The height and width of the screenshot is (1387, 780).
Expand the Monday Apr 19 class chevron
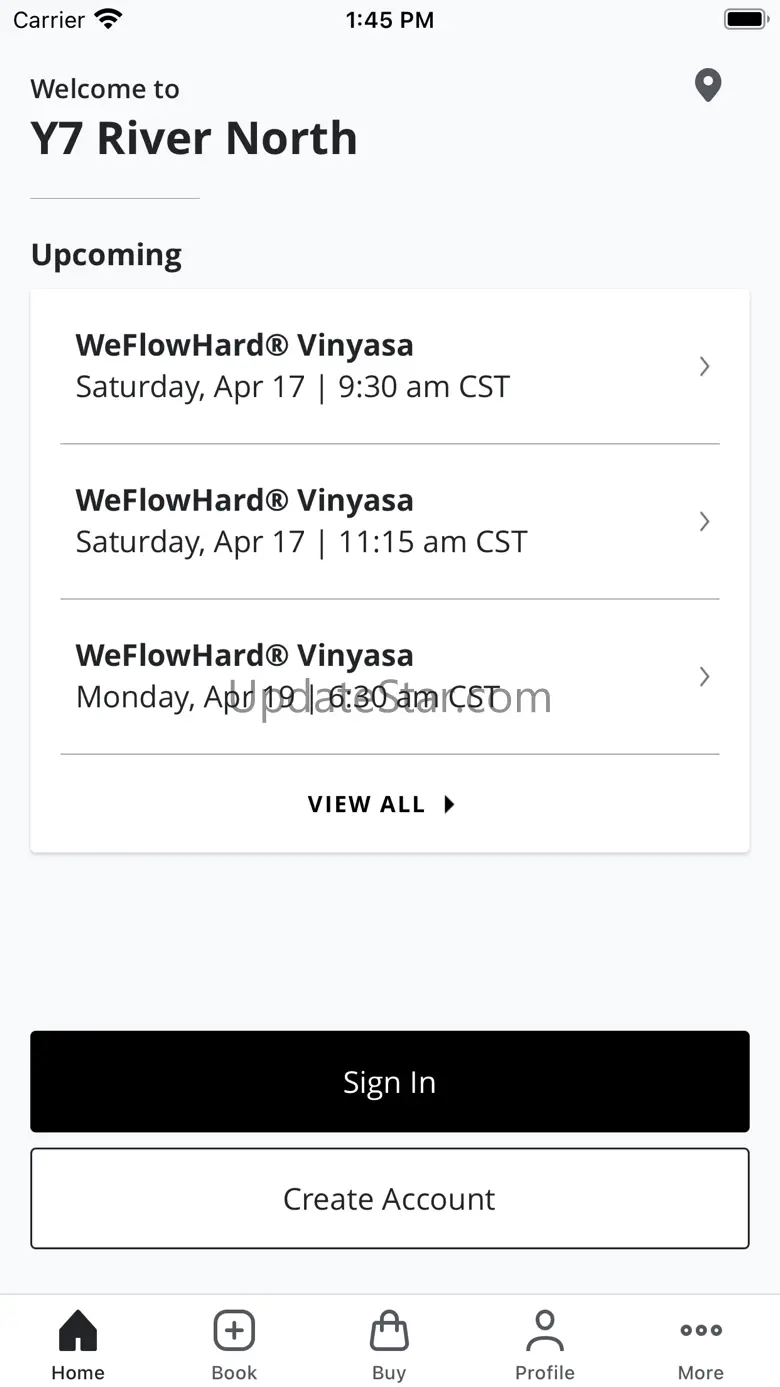coord(704,676)
